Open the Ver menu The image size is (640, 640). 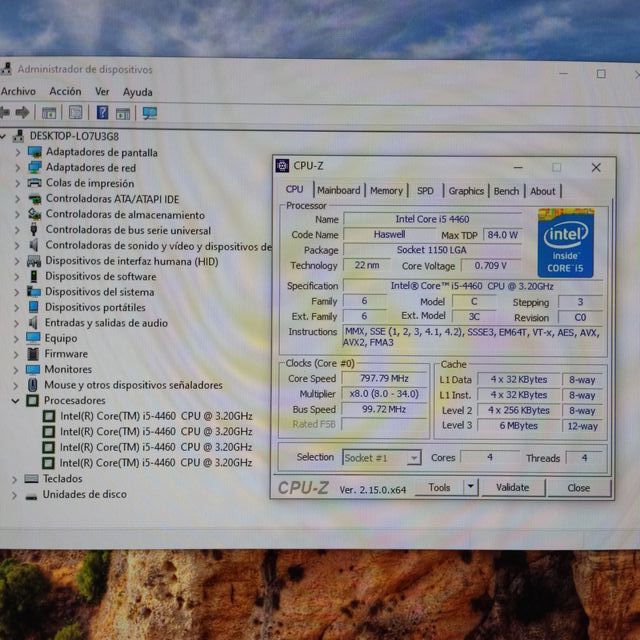pos(102,91)
